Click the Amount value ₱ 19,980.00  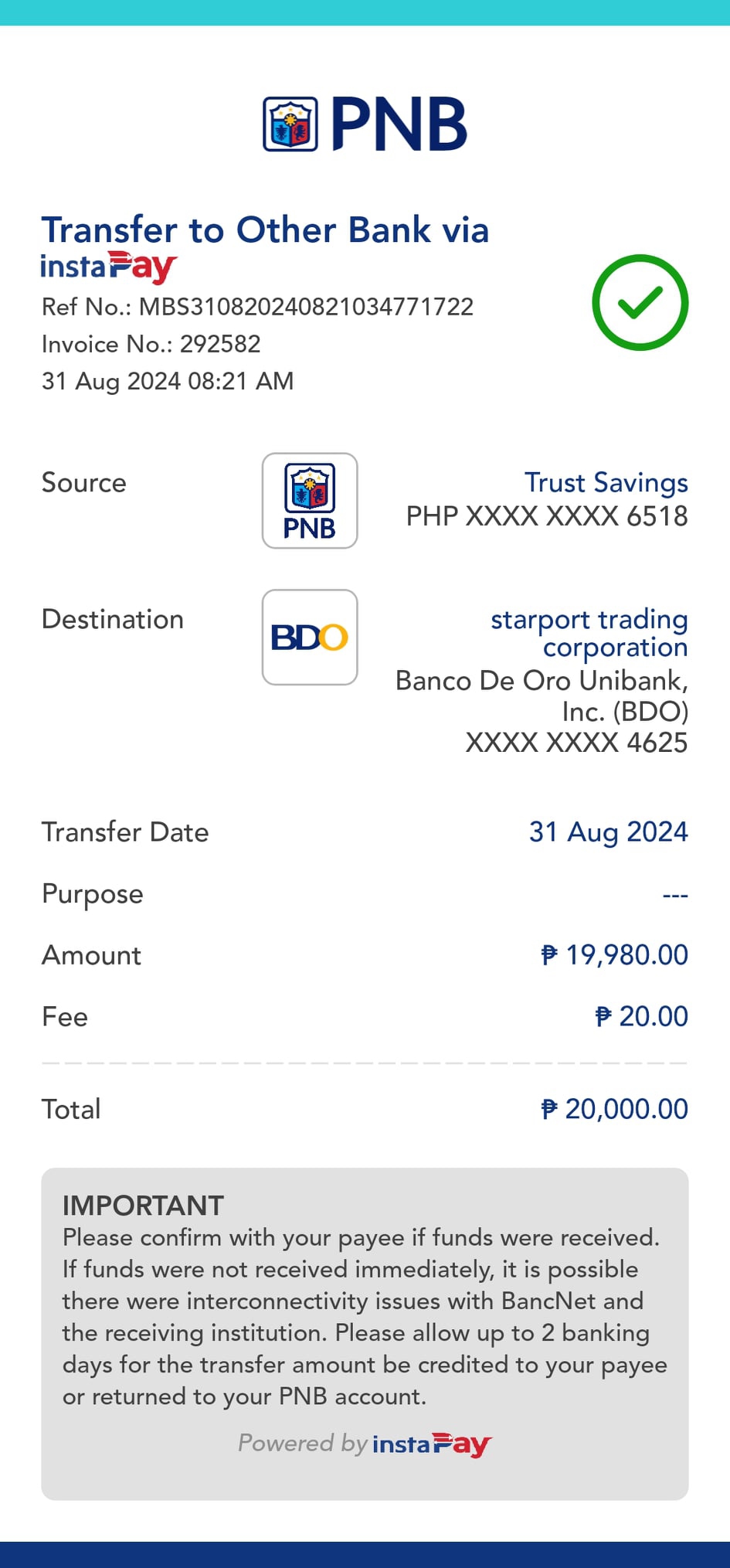tap(614, 955)
